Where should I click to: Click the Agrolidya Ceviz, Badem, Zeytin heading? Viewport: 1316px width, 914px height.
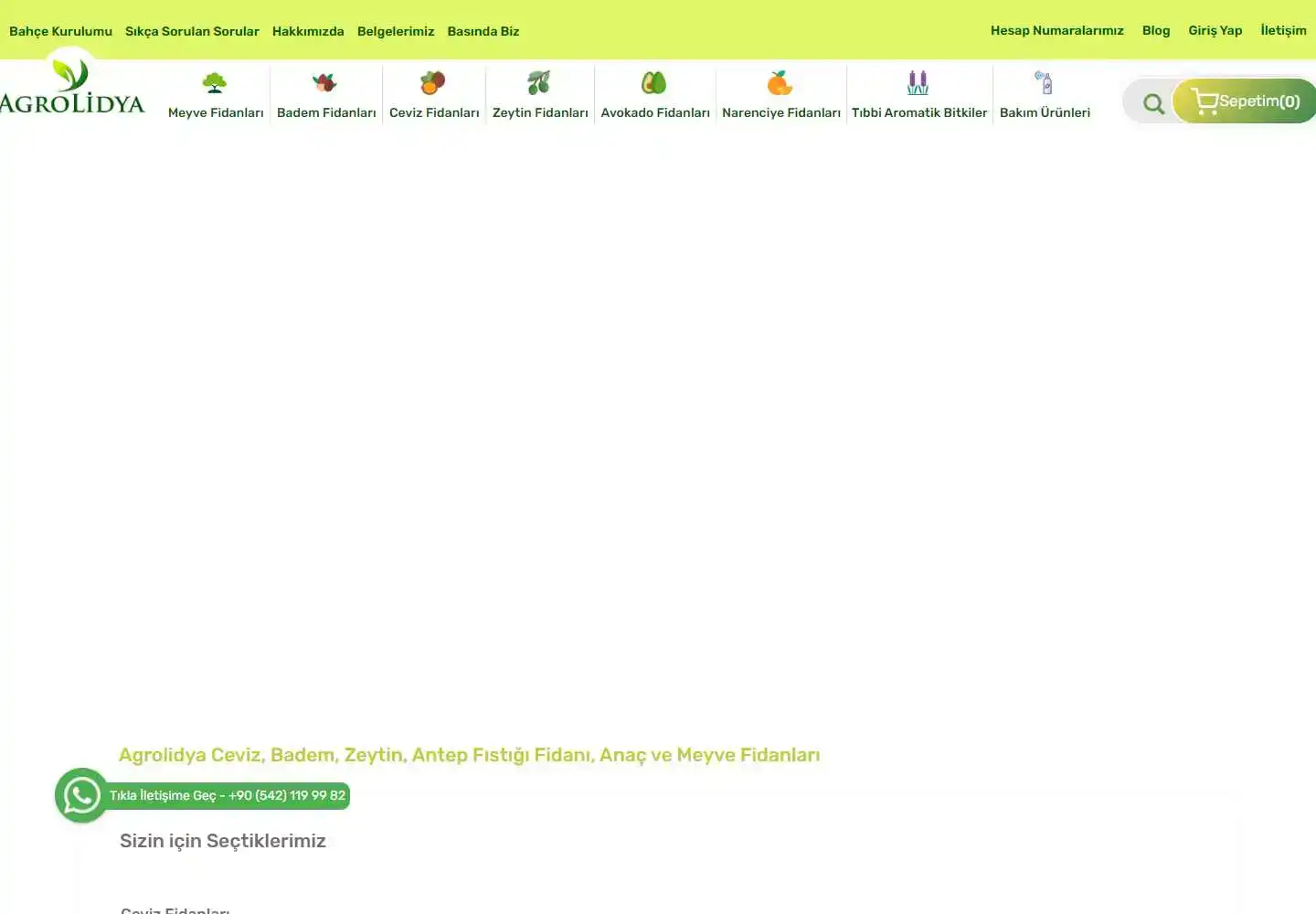(469, 755)
